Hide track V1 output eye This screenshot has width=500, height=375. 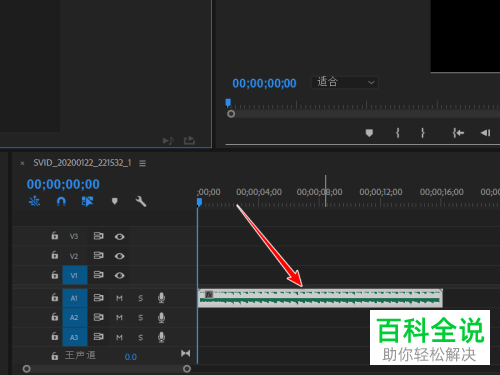tap(120, 275)
